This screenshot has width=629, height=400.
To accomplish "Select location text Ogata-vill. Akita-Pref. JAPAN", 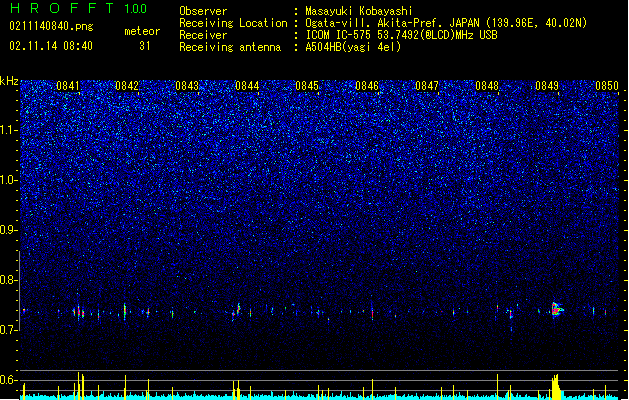I will pyautogui.click(x=393, y=23).
